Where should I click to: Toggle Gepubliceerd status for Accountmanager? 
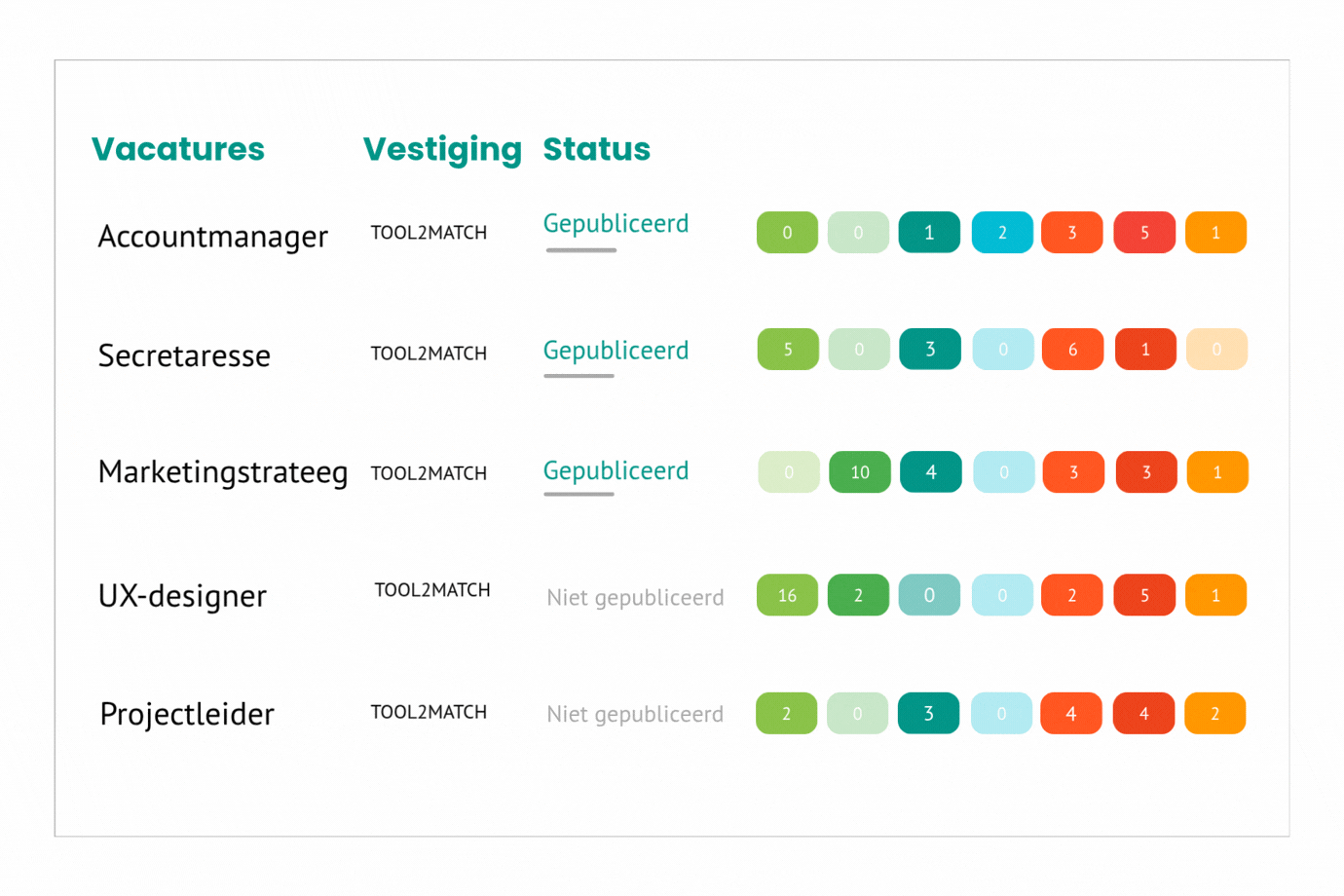(x=616, y=224)
